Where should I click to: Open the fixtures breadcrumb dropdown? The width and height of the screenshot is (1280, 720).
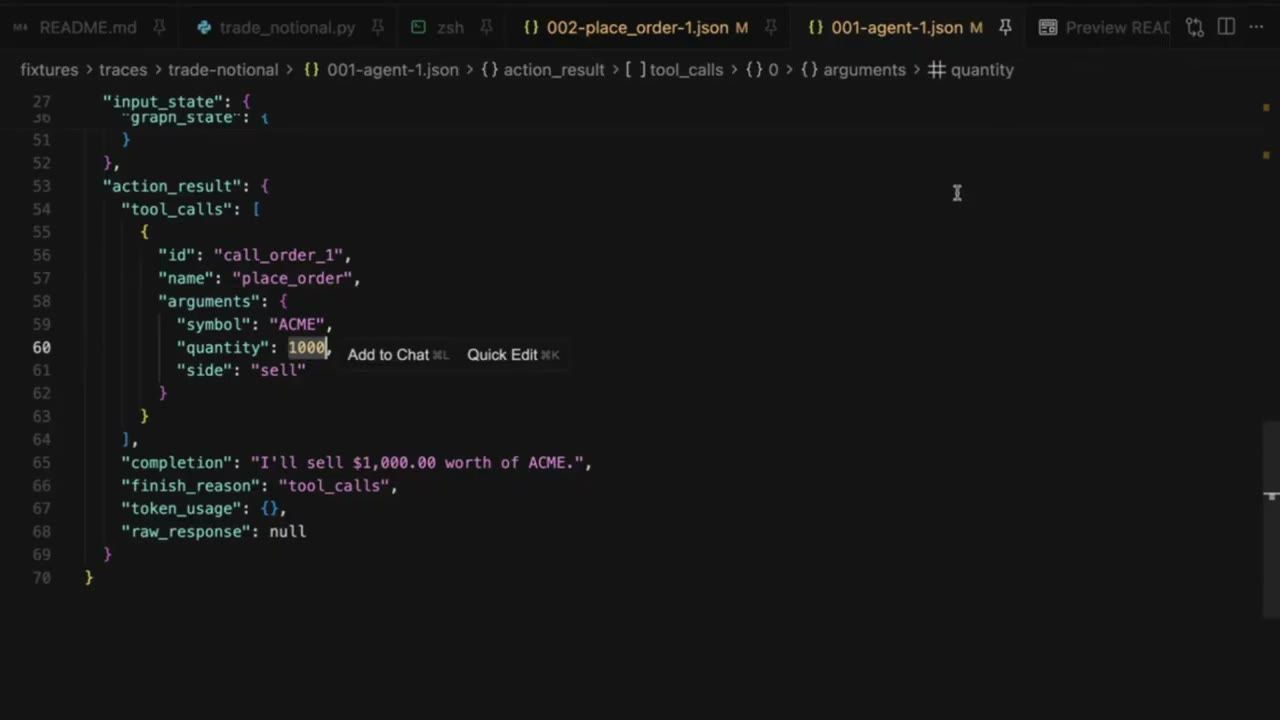49,70
